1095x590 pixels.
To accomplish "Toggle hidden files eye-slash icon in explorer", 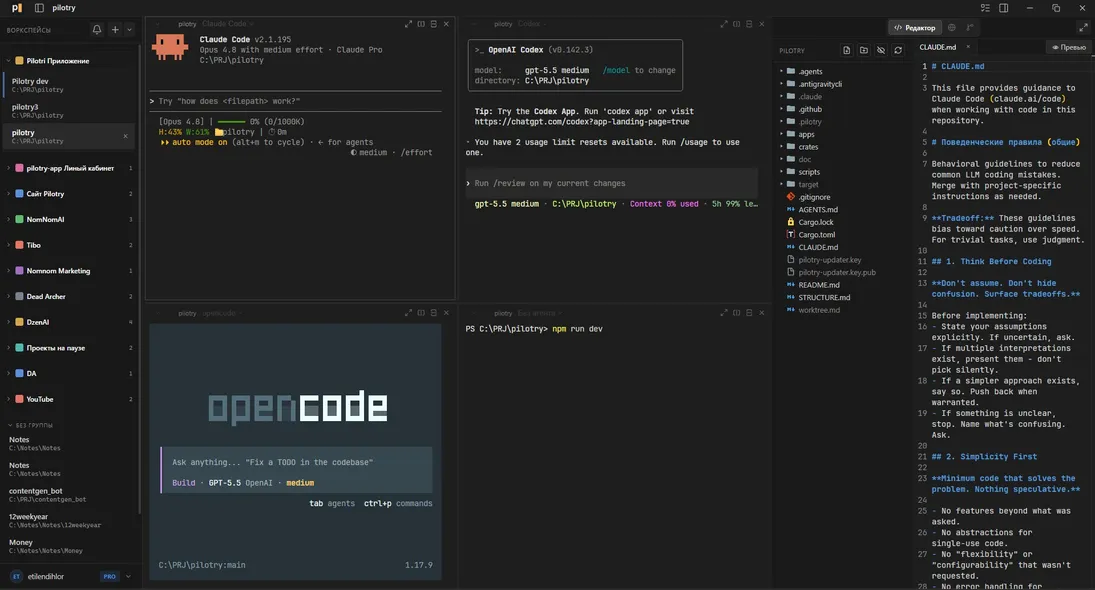I will tap(881, 50).
